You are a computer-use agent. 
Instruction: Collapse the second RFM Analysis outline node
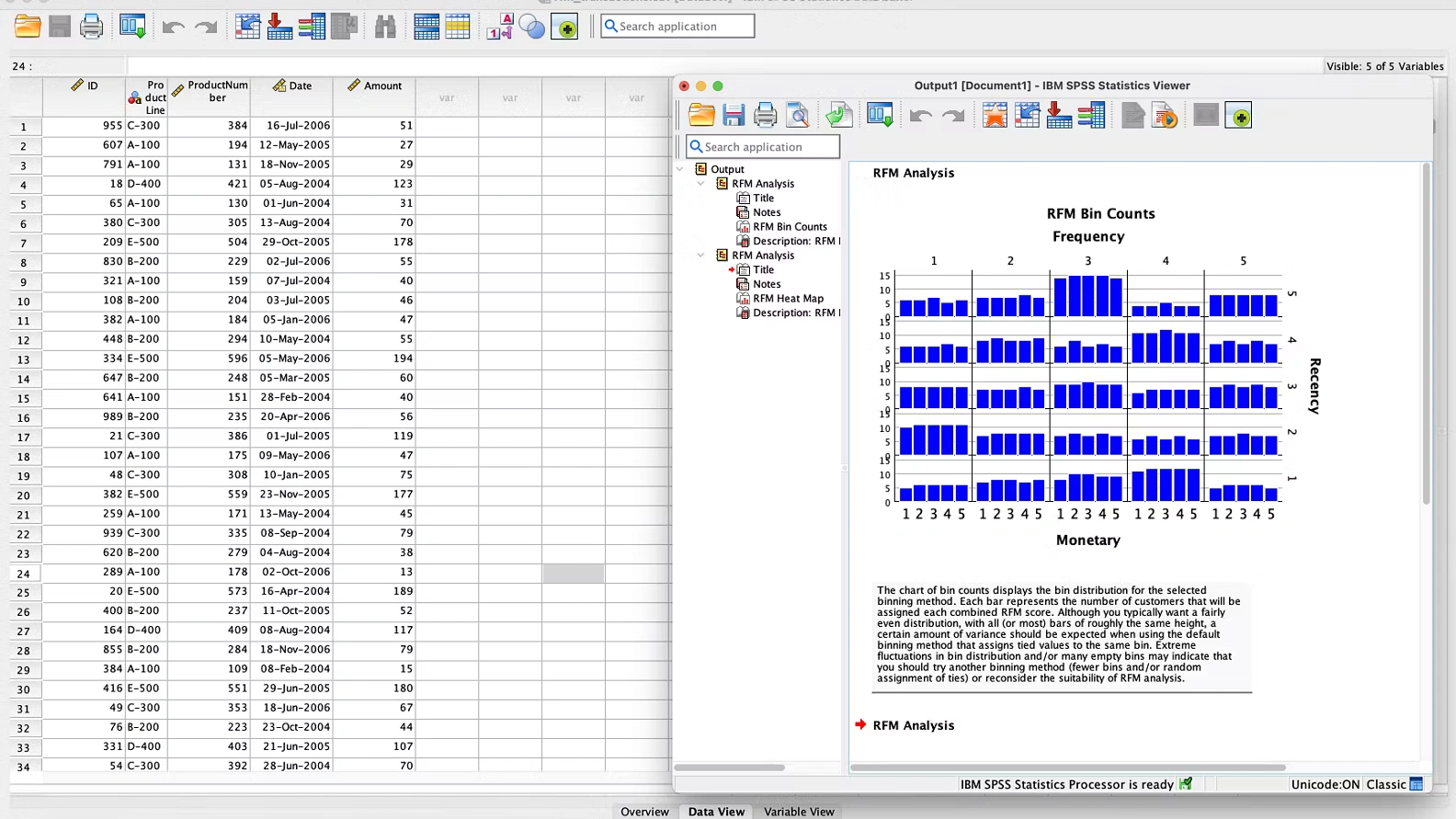pos(700,256)
